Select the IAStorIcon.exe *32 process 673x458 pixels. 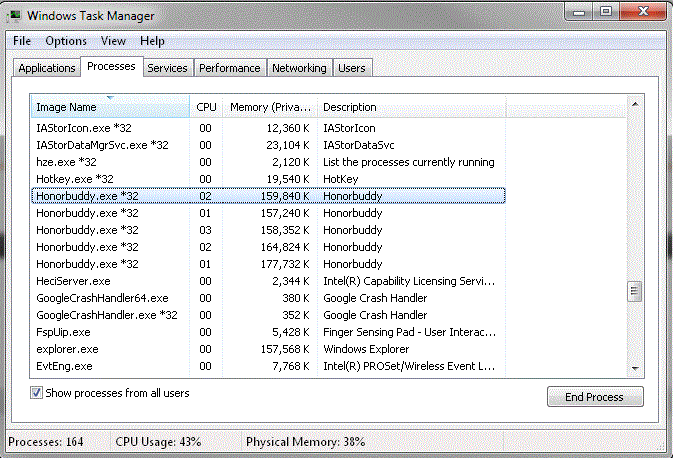click(268, 128)
